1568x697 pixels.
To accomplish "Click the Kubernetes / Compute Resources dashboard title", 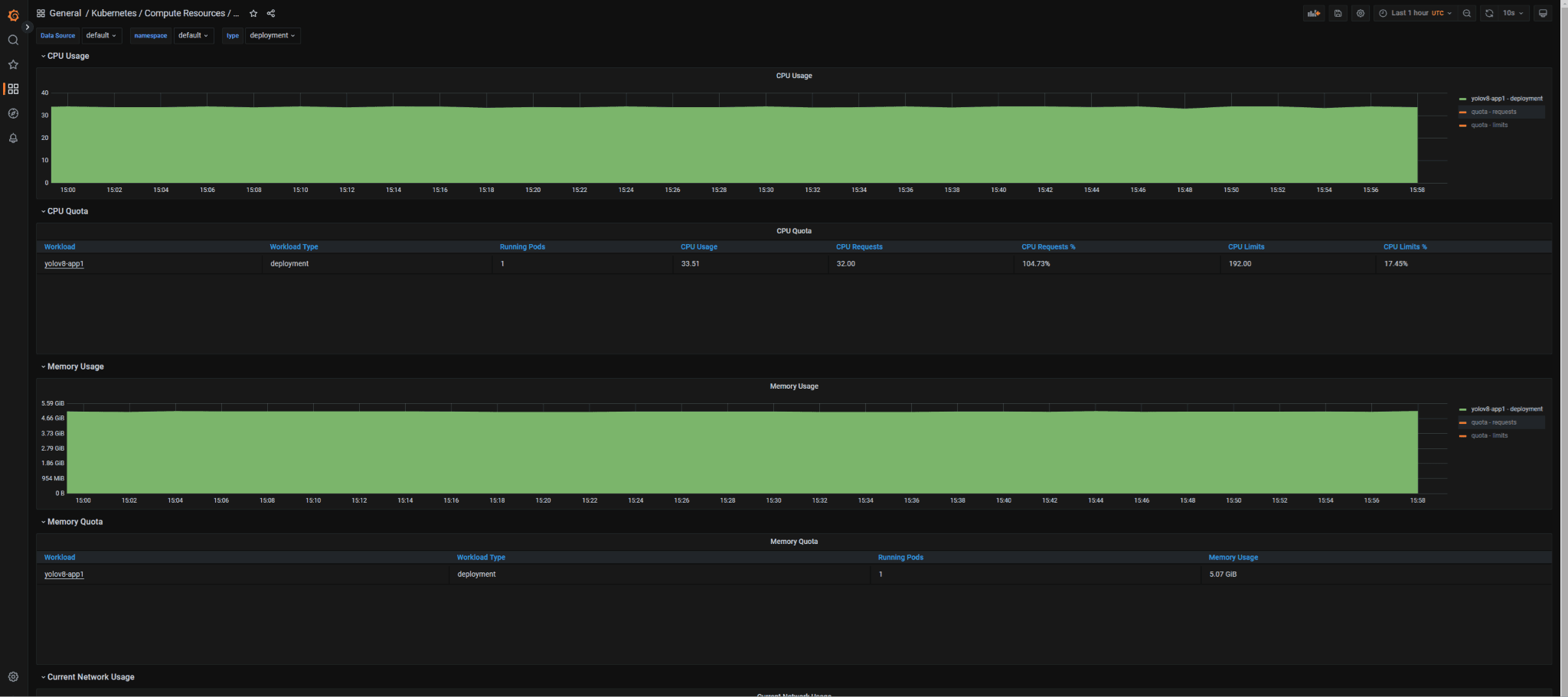I will point(165,13).
